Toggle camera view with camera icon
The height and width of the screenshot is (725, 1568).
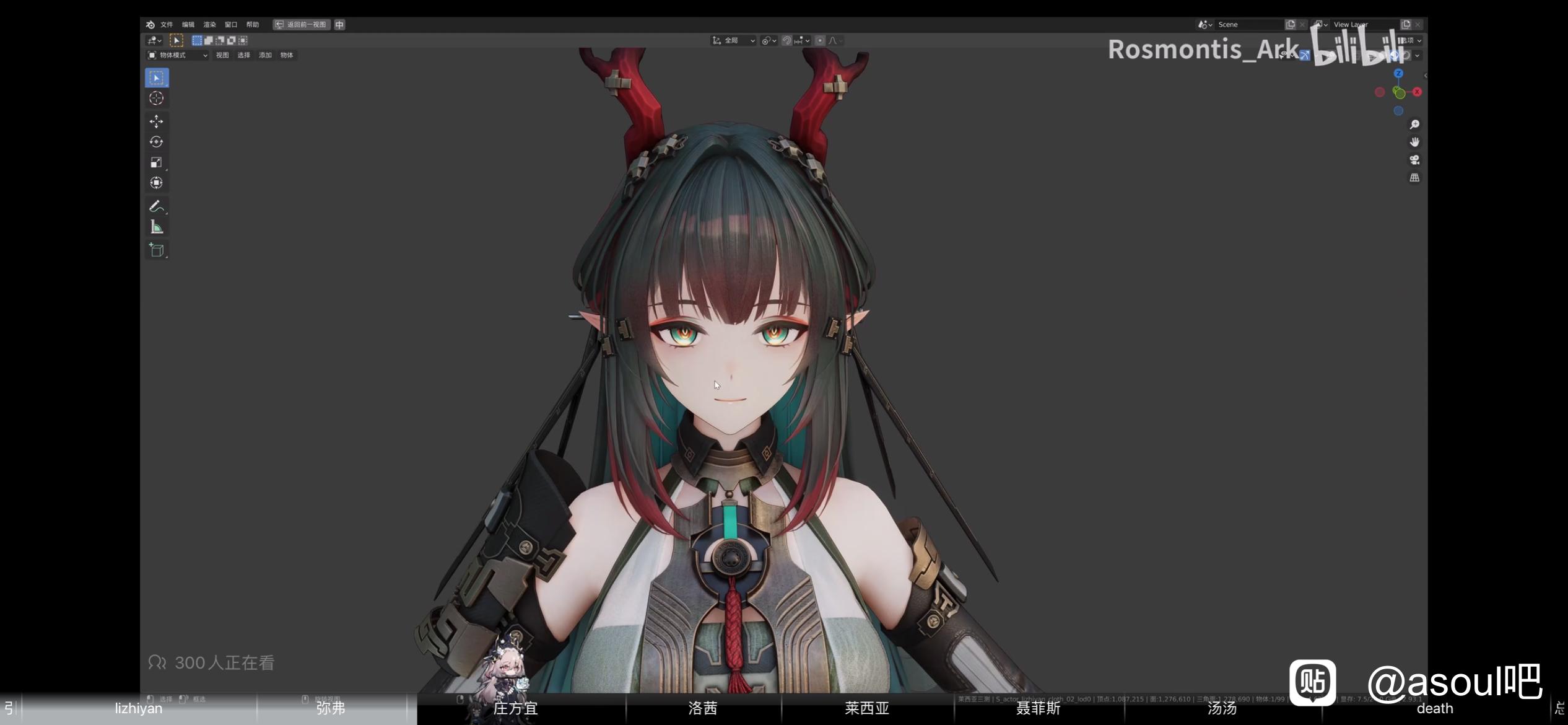tap(1414, 160)
